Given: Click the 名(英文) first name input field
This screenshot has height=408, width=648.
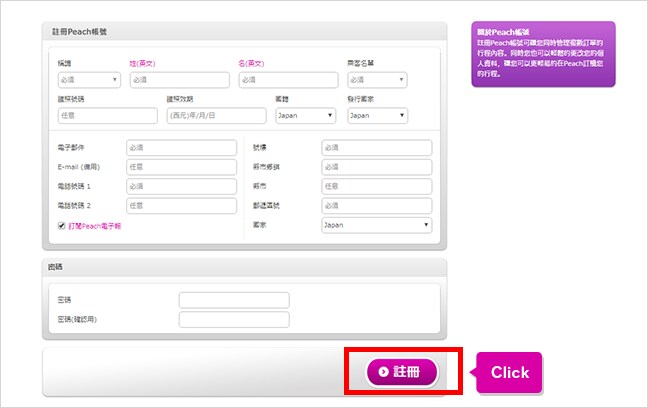Looking at the screenshot, I should click(x=288, y=80).
